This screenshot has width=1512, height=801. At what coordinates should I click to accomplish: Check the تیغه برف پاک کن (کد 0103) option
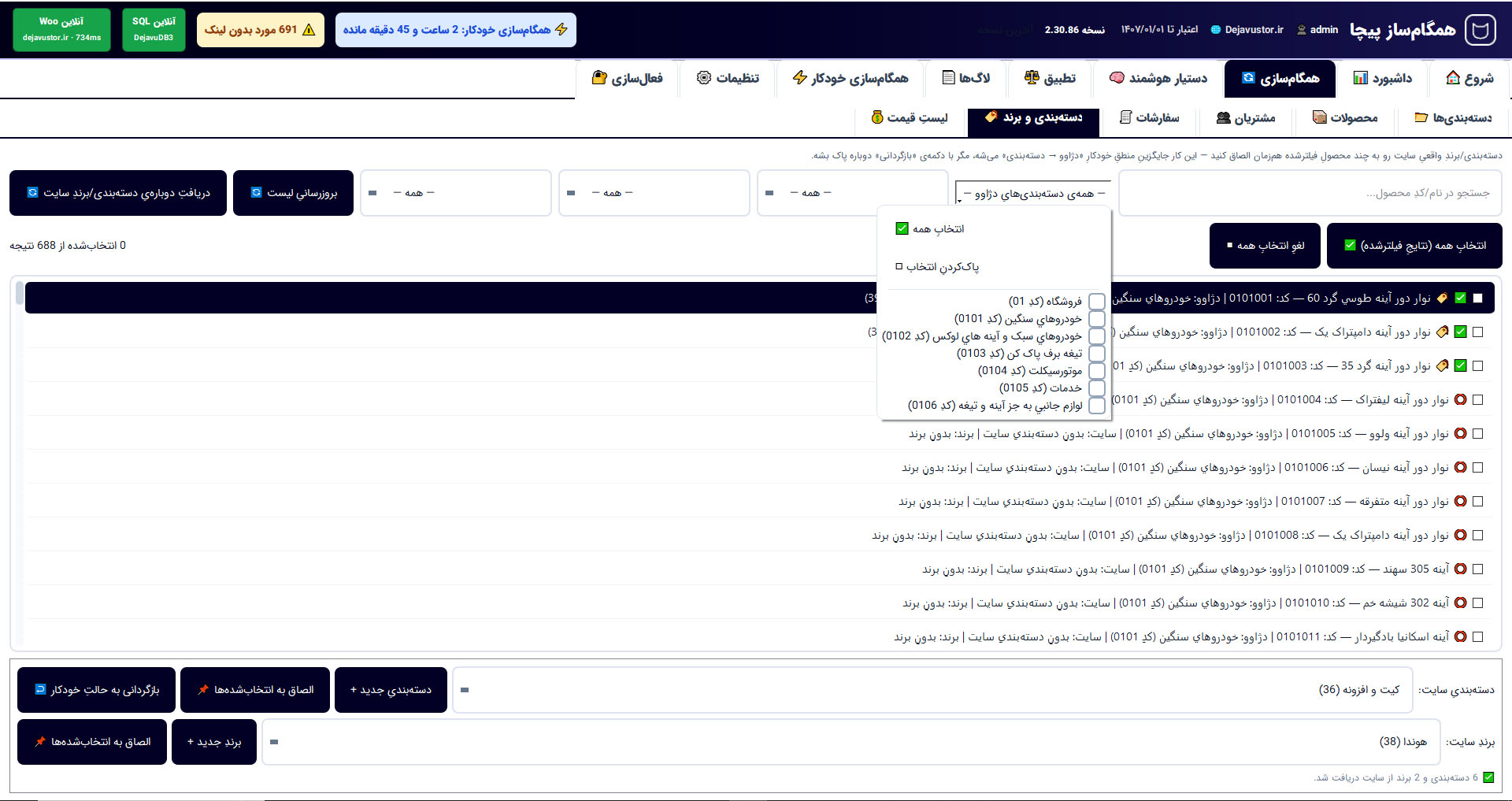pyautogui.click(x=1097, y=354)
